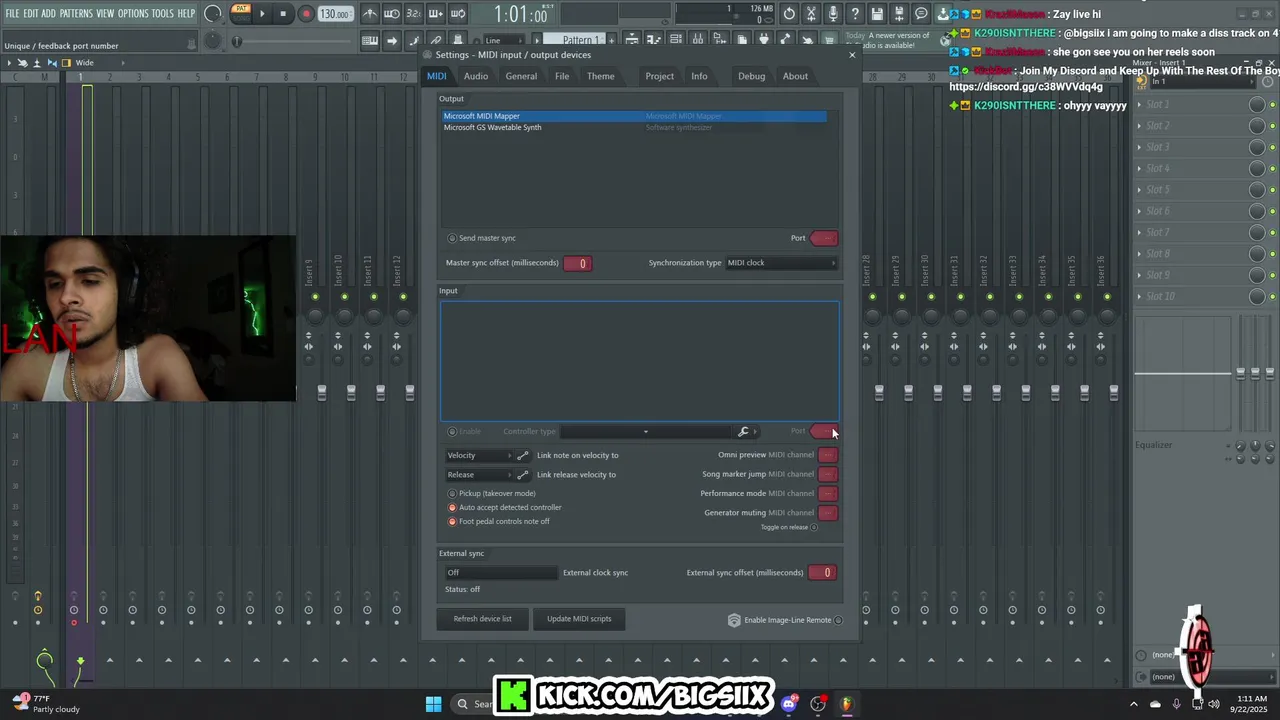Toggle the overdub (blend recording) icon
The image size is (1280, 720).
tap(436, 14)
